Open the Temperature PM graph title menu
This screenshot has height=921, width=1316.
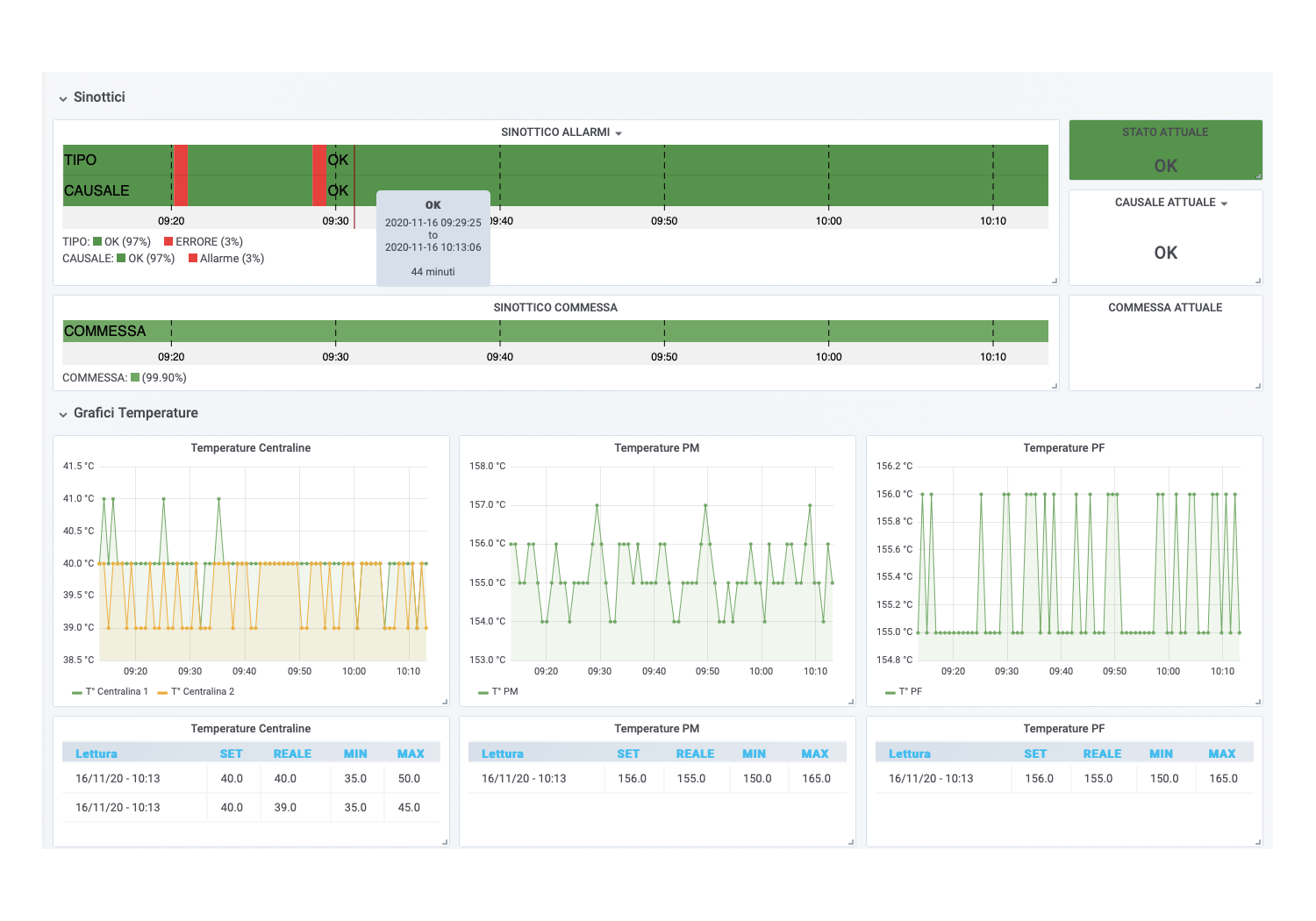coord(656,448)
